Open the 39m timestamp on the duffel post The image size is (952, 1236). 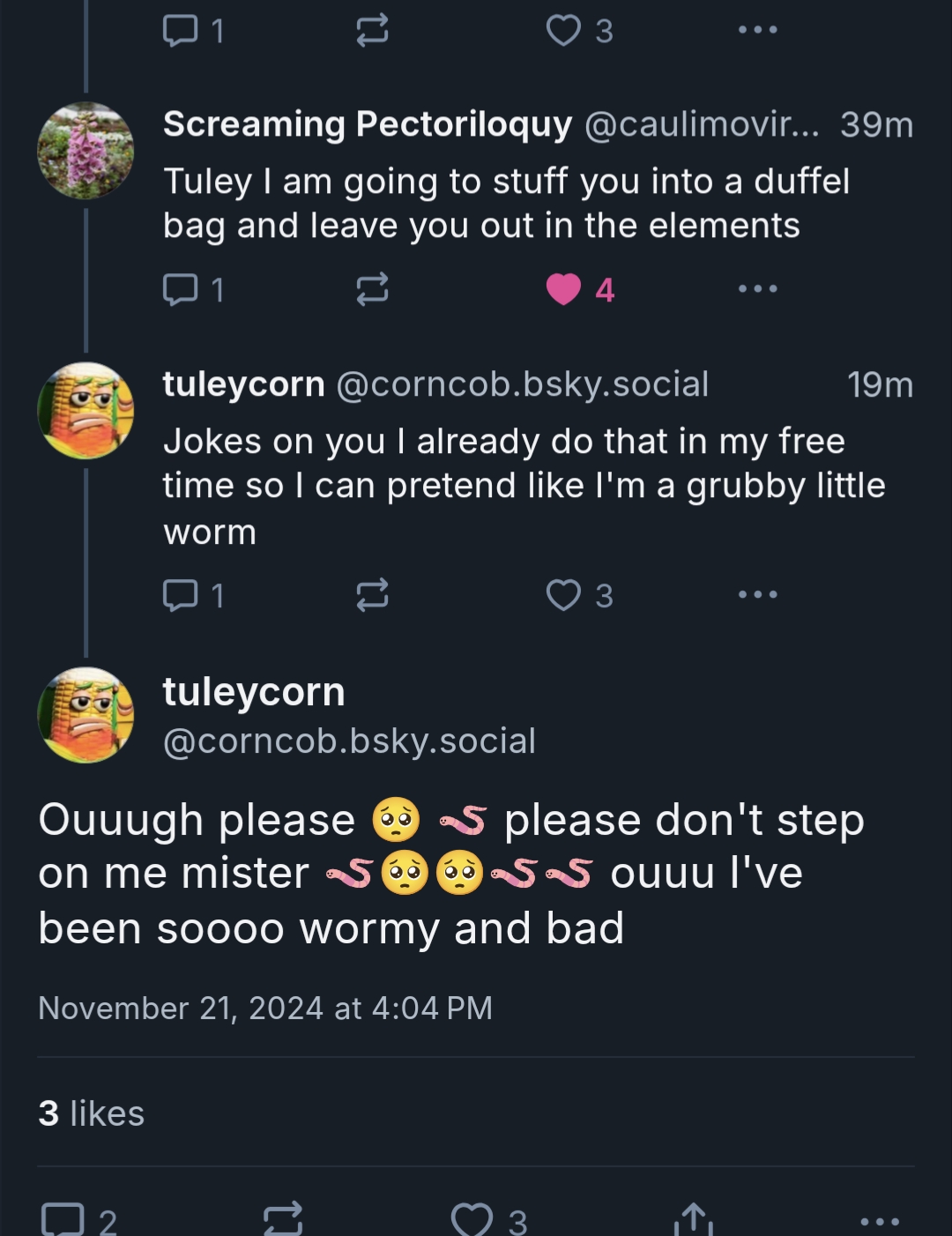pos(876,124)
